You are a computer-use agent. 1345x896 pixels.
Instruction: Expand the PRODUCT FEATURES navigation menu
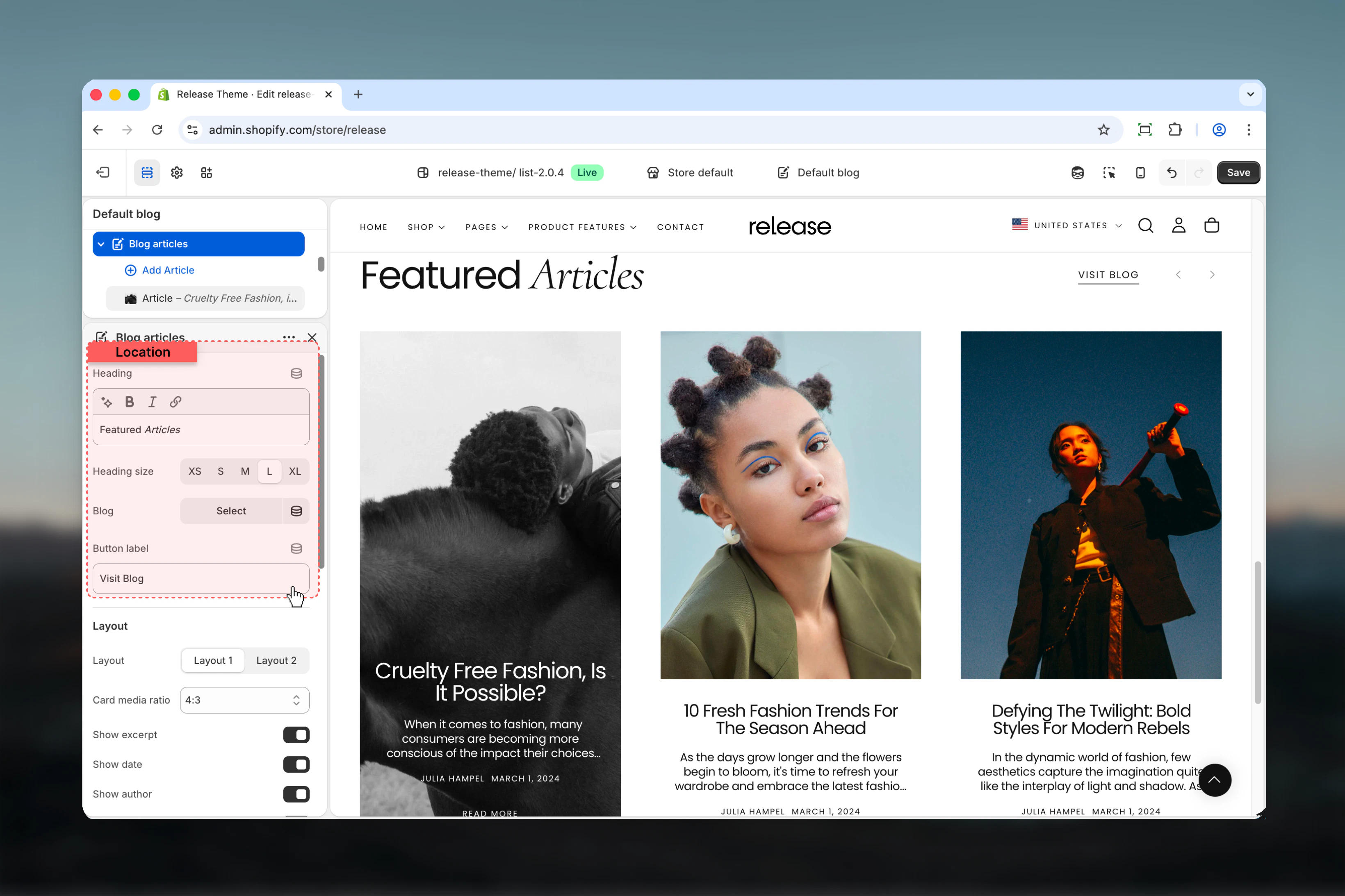point(582,227)
